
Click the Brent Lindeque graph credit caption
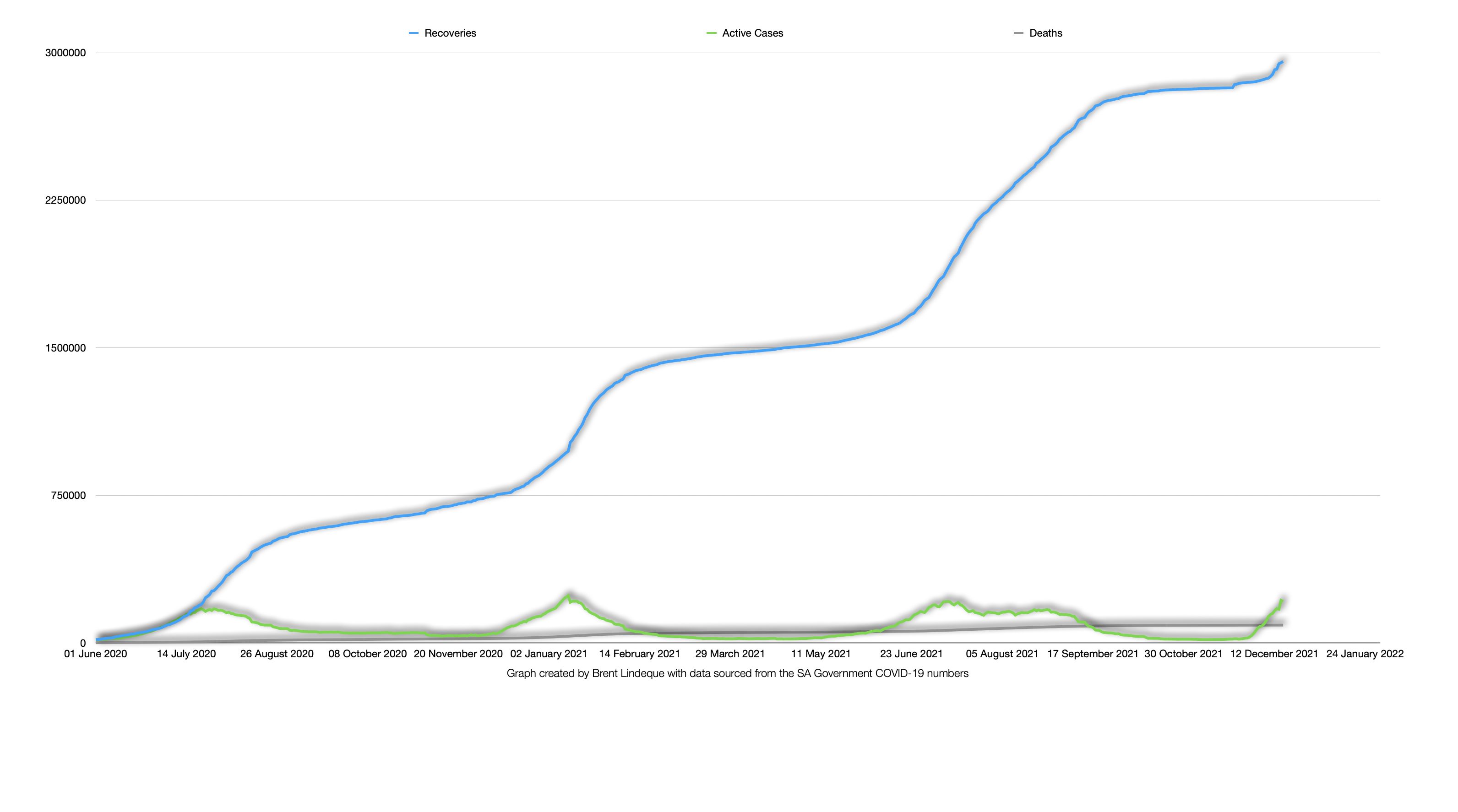tap(737, 673)
